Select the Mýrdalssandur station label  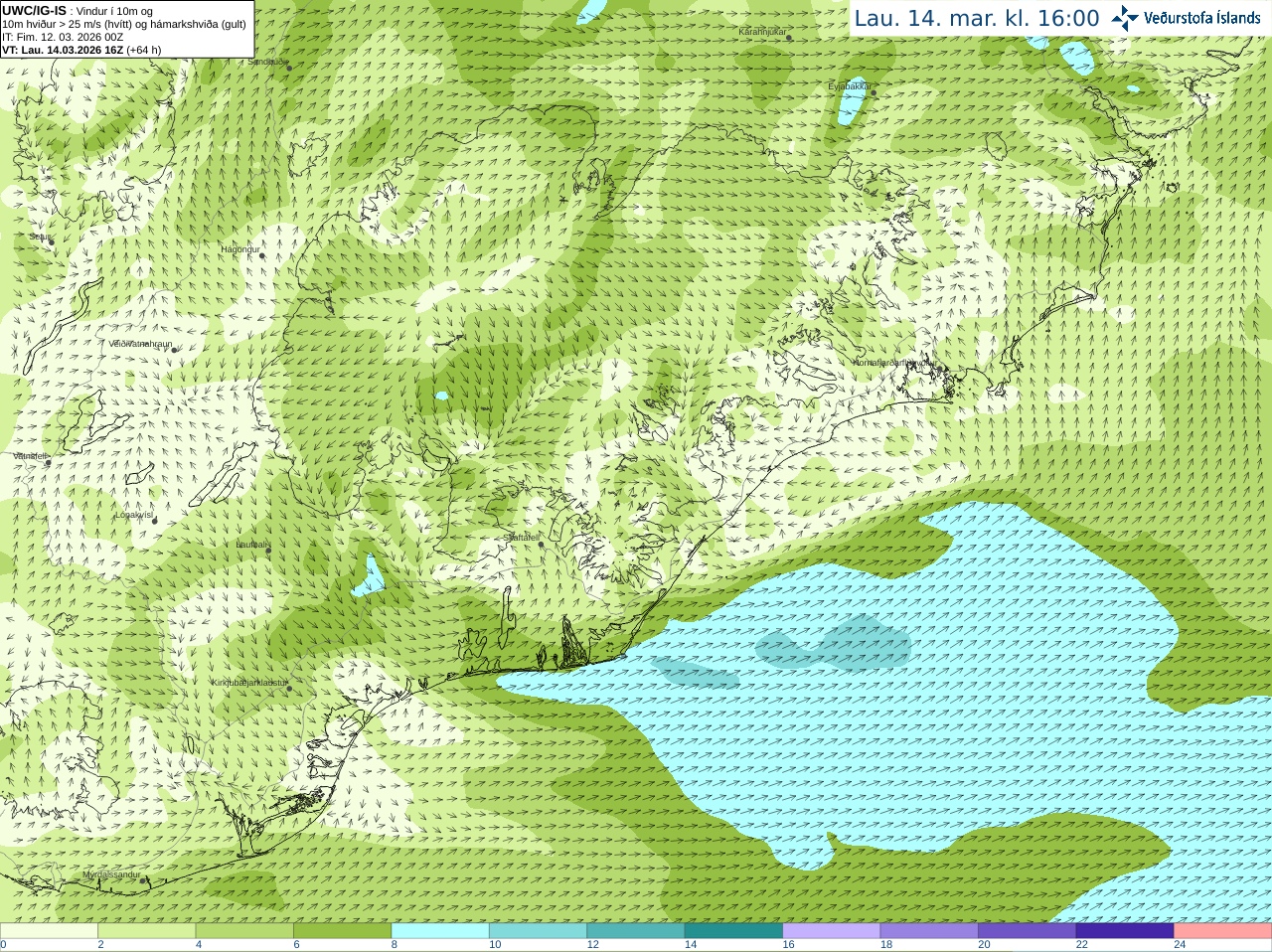pos(111,874)
